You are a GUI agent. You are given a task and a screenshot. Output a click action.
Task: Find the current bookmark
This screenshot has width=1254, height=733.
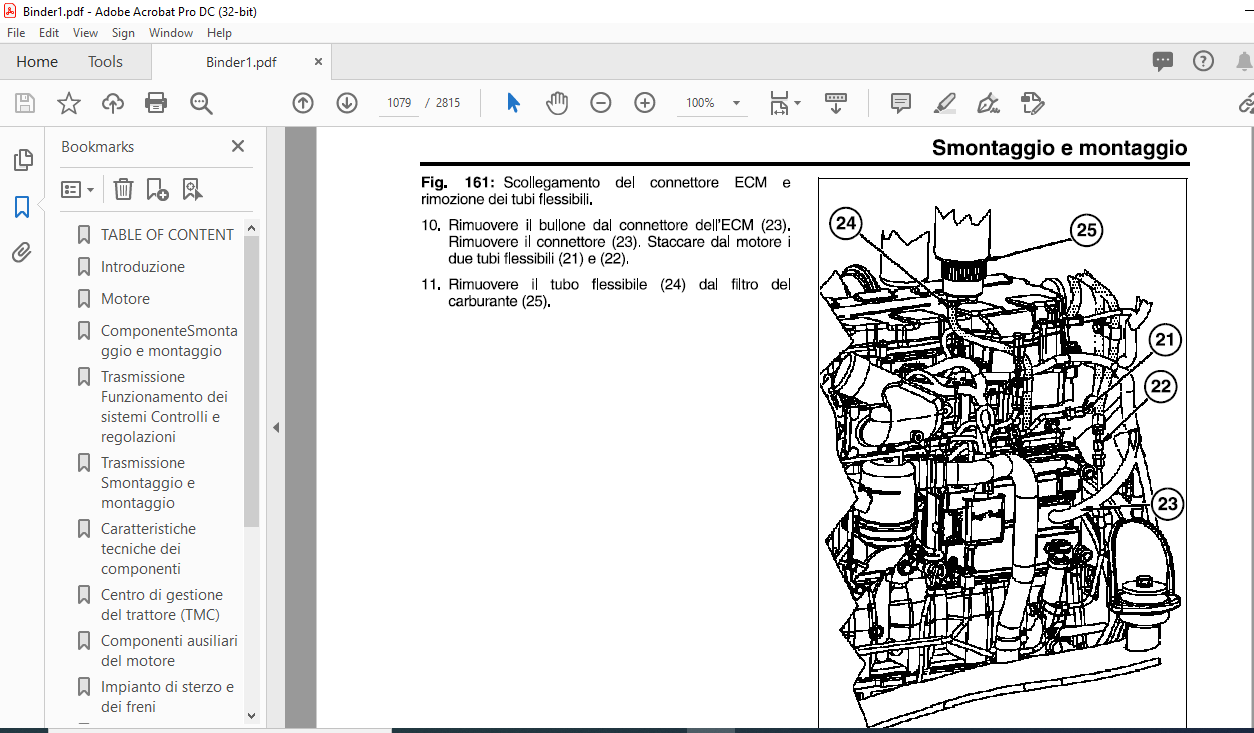192,189
